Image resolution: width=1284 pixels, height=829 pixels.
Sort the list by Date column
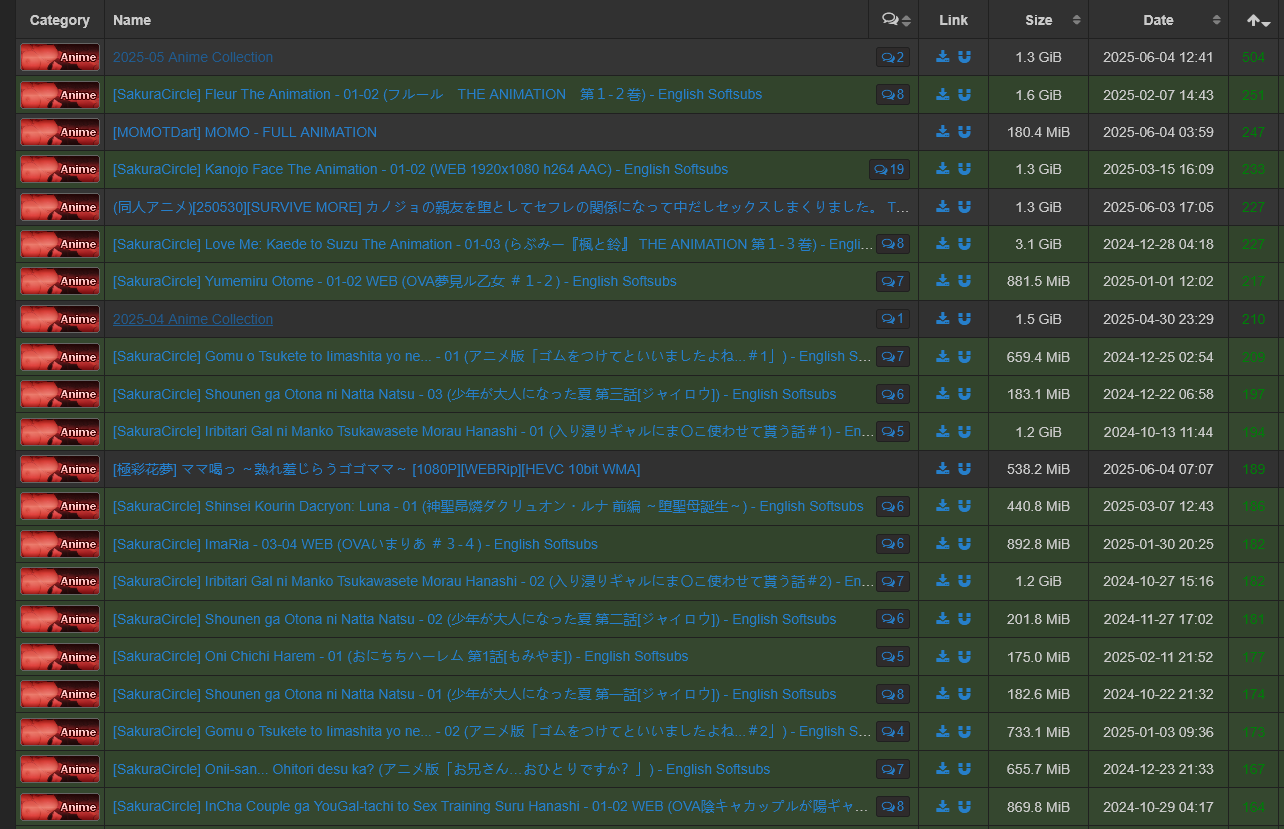click(1159, 20)
